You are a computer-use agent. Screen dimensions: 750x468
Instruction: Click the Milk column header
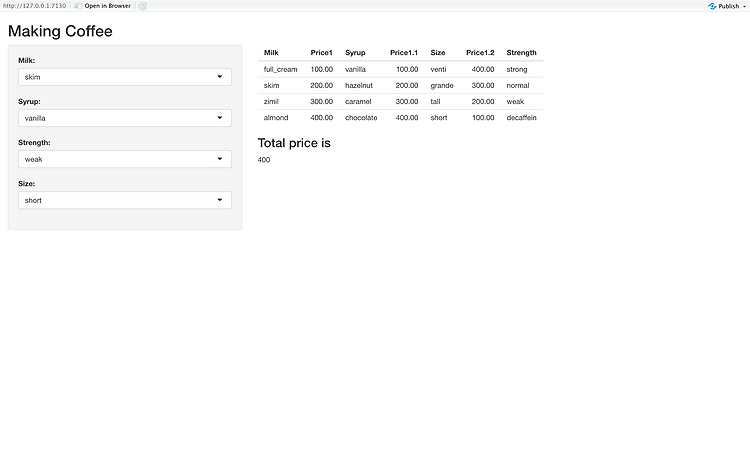tap(271, 53)
